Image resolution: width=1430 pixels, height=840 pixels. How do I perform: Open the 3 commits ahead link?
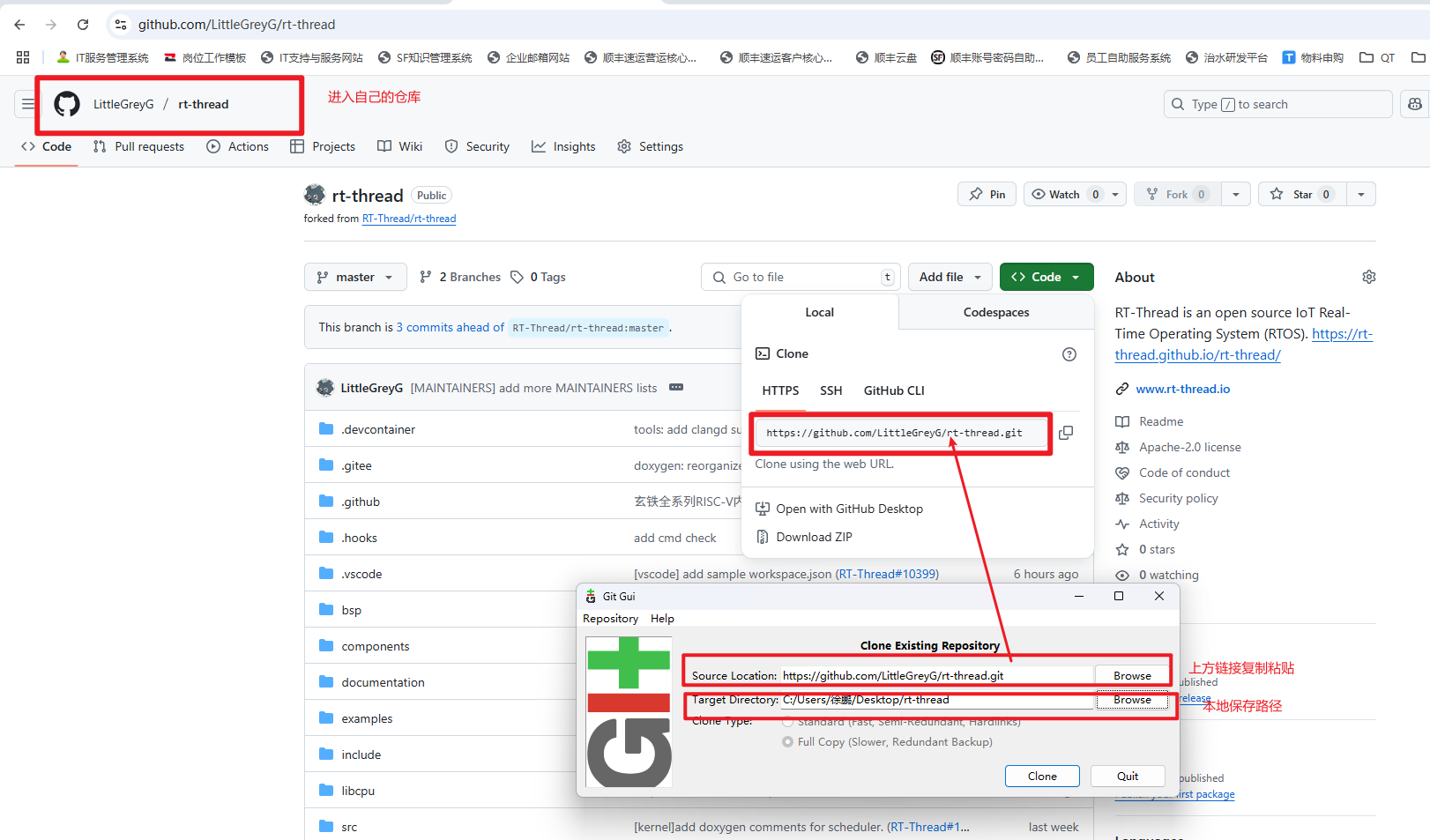(x=450, y=327)
